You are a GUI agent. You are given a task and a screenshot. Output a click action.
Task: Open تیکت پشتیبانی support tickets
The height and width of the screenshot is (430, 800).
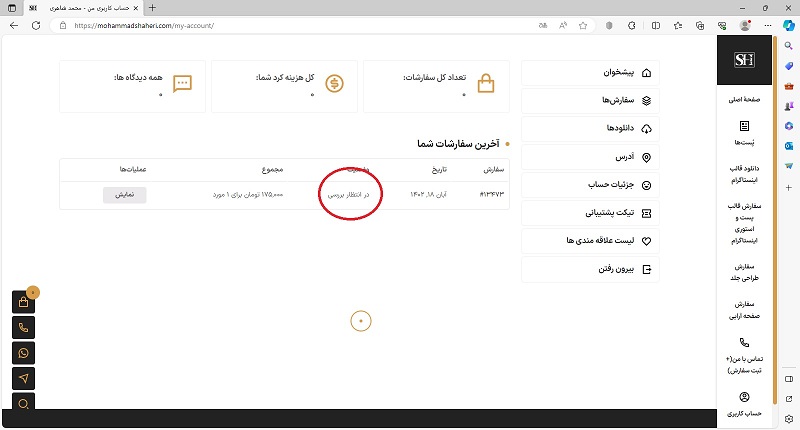591,213
